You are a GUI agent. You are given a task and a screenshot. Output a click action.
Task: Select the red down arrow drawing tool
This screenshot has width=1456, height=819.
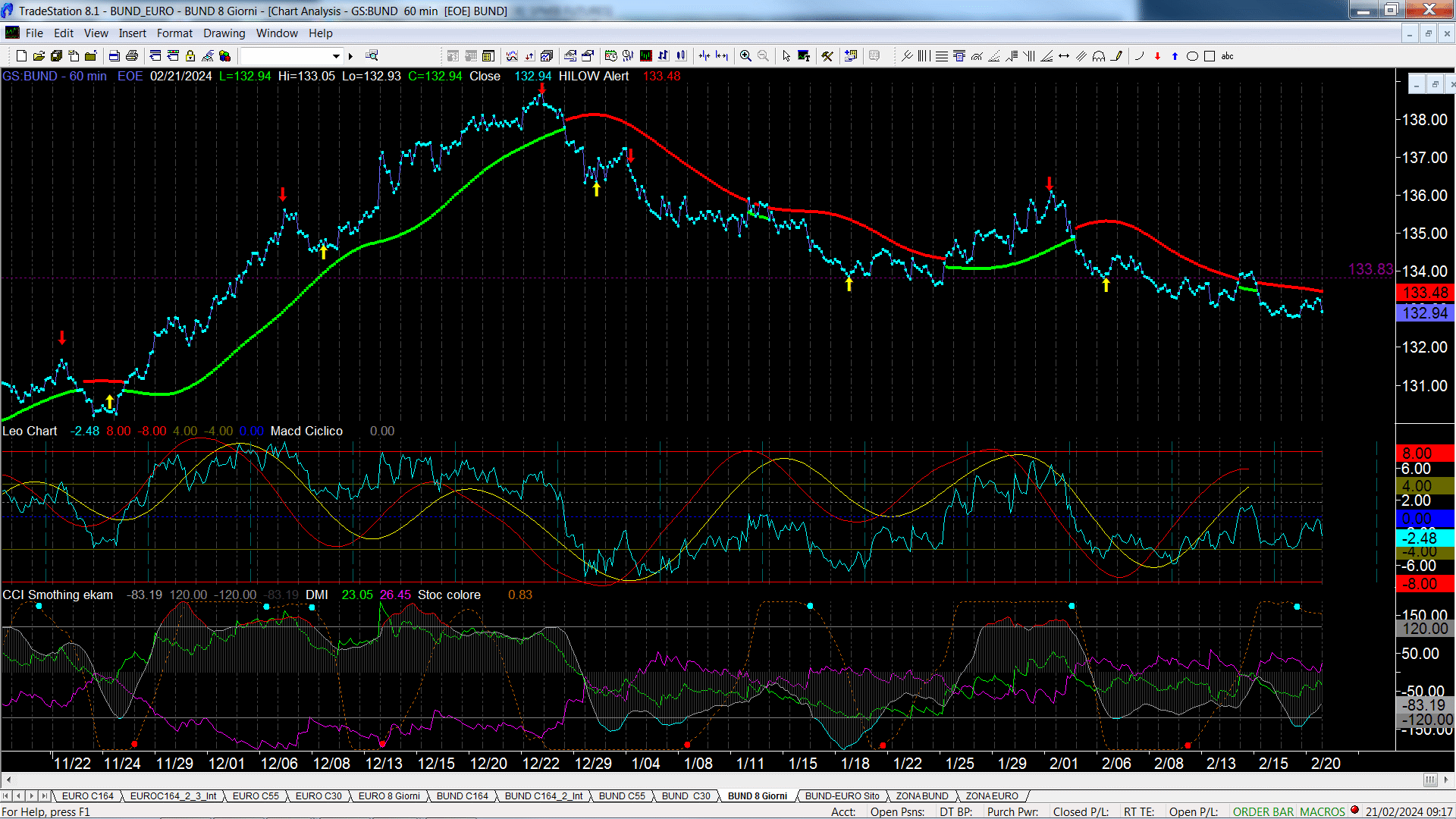1157,56
